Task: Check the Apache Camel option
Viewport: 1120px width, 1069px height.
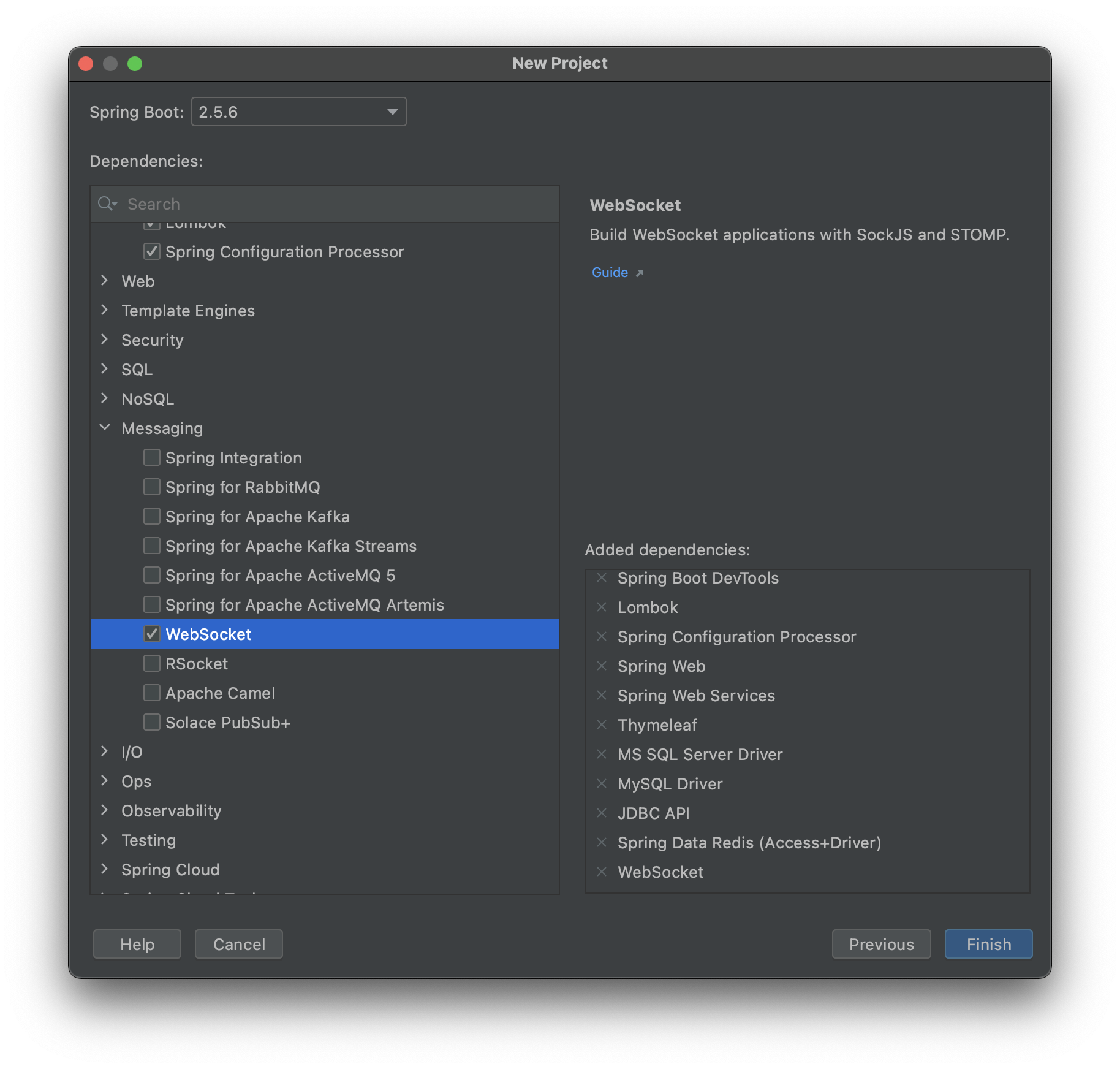Action: pos(151,693)
